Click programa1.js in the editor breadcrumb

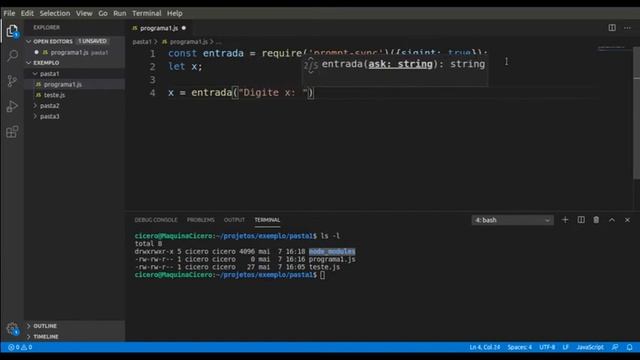[x=189, y=42]
